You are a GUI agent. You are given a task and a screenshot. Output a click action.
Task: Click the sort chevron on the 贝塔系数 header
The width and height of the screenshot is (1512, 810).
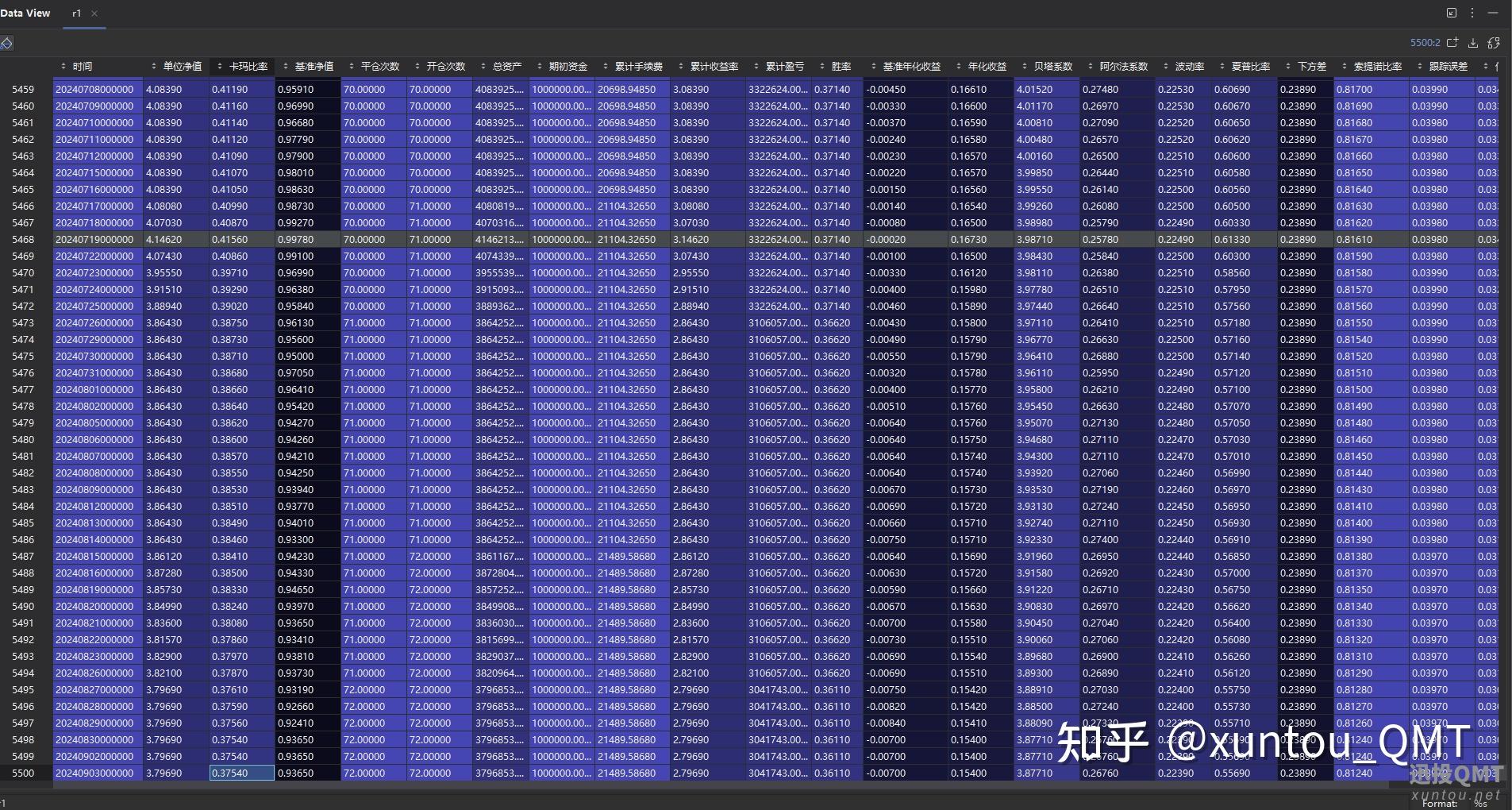click(x=1024, y=67)
